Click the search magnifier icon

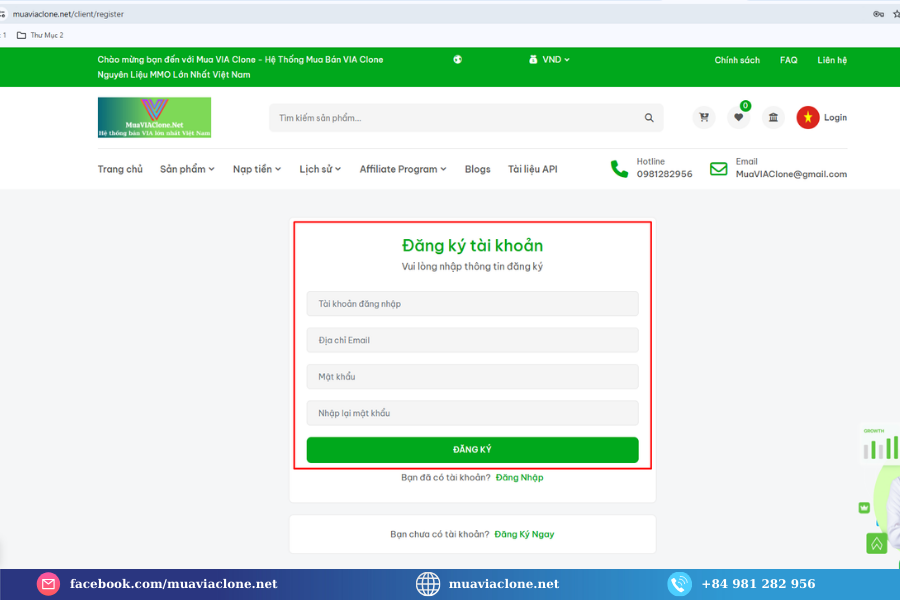pyautogui.click(x=649, y=118)
